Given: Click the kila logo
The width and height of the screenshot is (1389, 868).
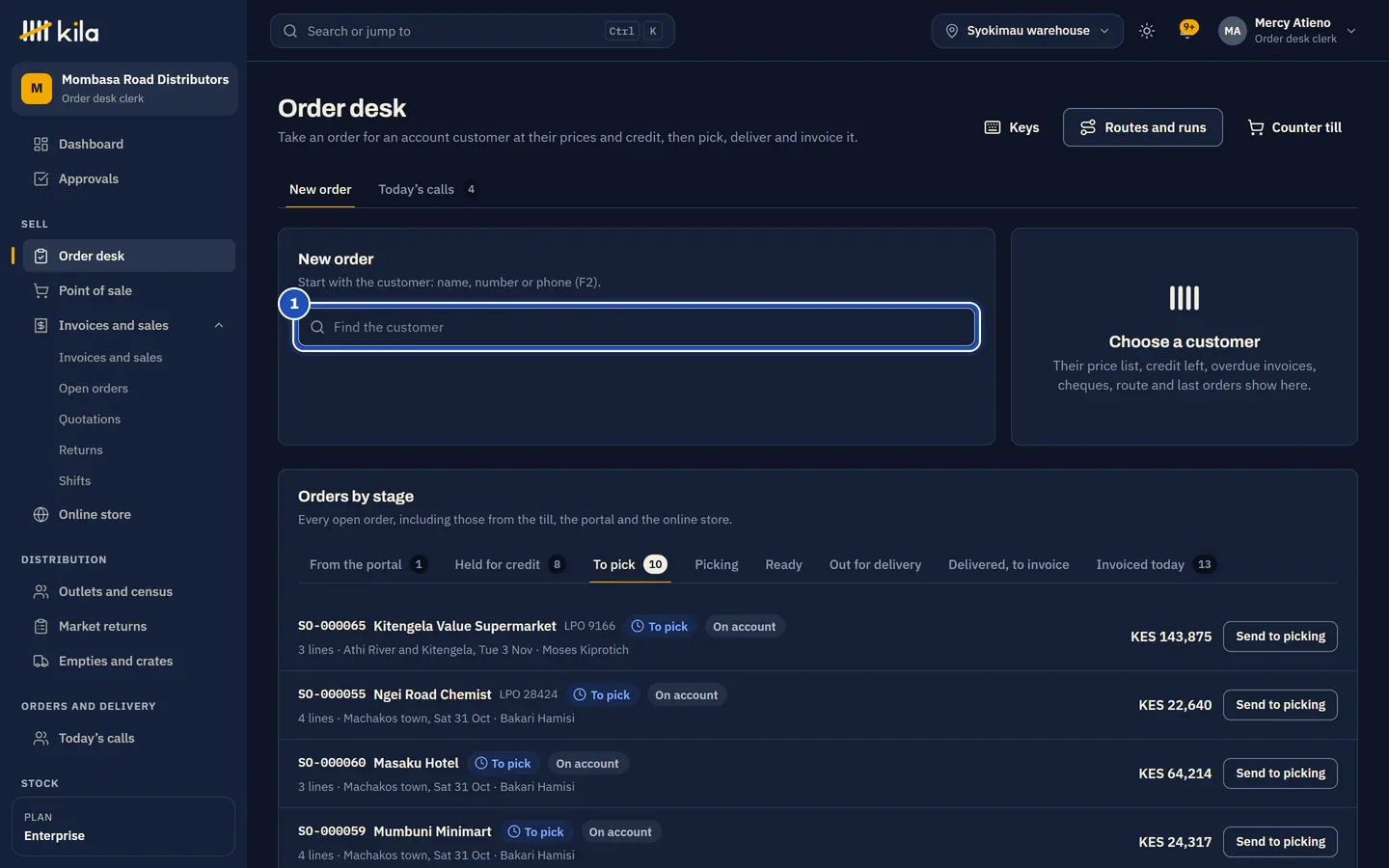Looking at the screenshot, I should pyautogui.click(x=59, y=31).
